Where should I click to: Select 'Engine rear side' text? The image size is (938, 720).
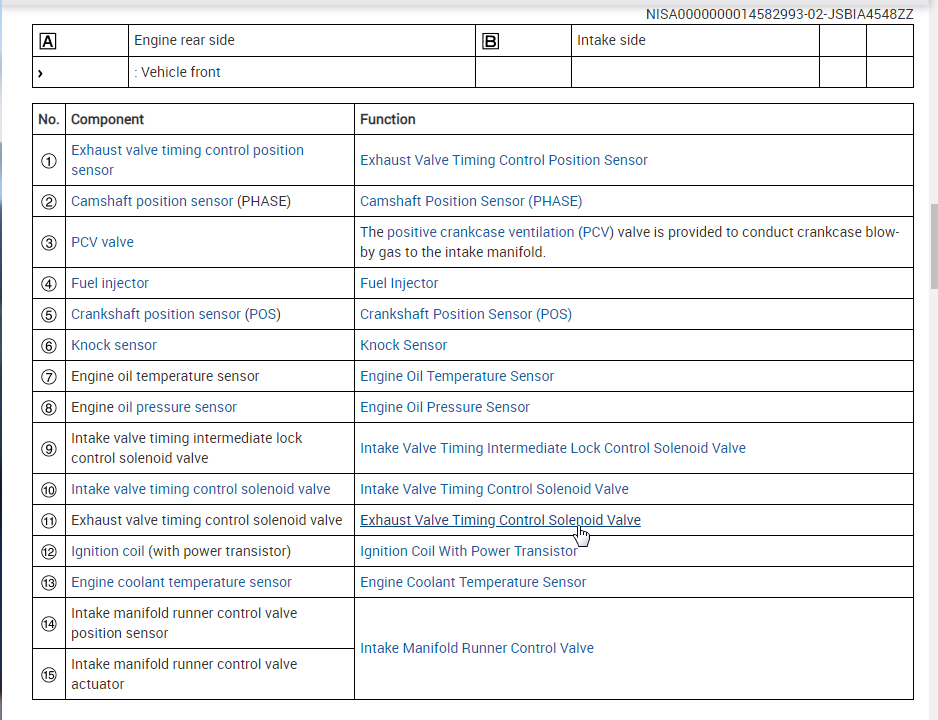click(x=184, y=40)
